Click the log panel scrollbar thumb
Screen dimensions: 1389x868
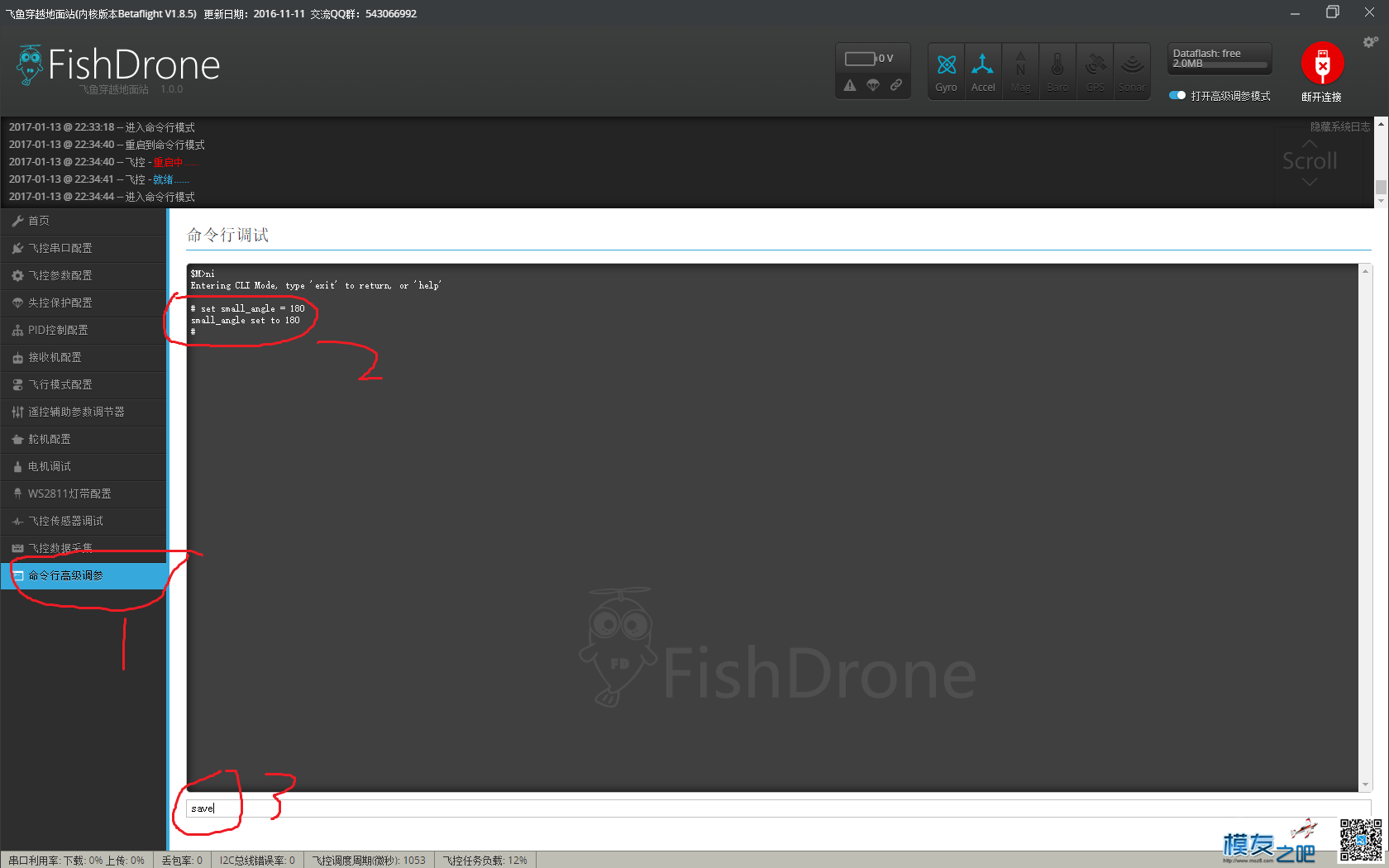pos(1381,188)
